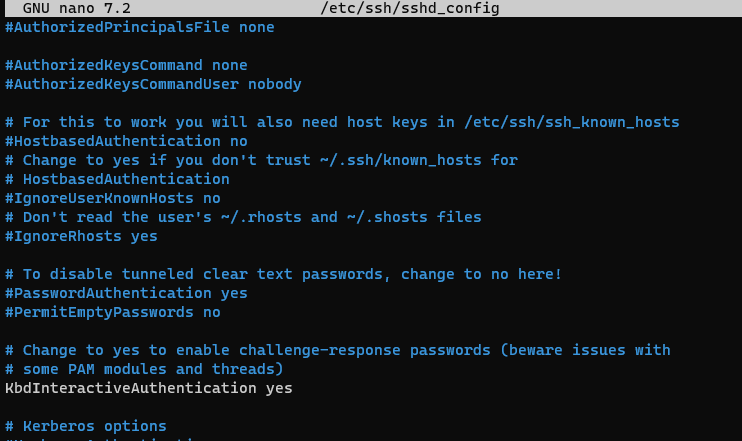Screen dimensions: 742x441
Task: Place cursor on KbdInteractiveAuthentication yes line
Action: coord(149,388)
